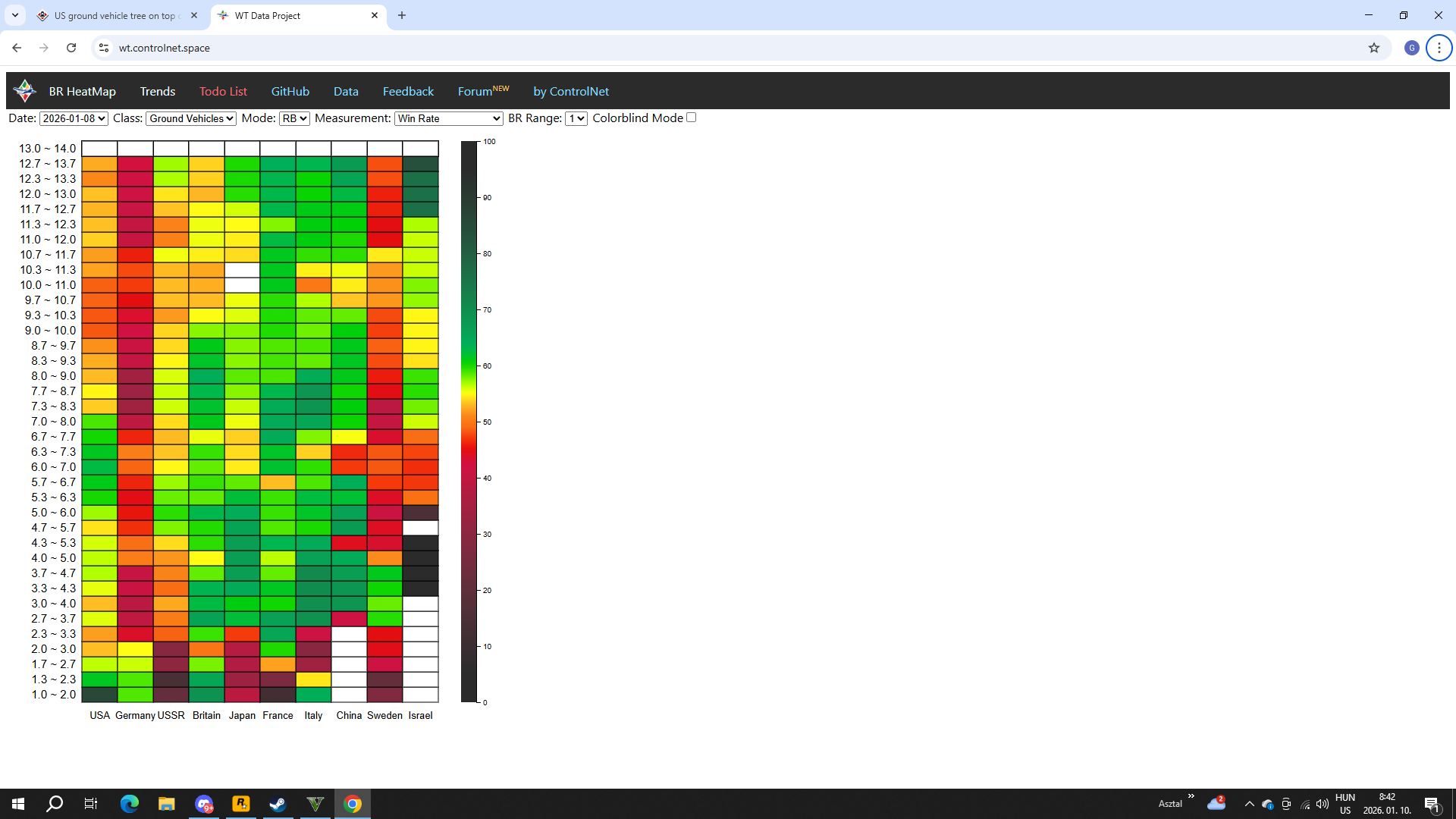Viewport: 1456px width, 819px height.
Task: Expand the Class Ground Vehicles dropdown
Action: [x=191, y=118]
